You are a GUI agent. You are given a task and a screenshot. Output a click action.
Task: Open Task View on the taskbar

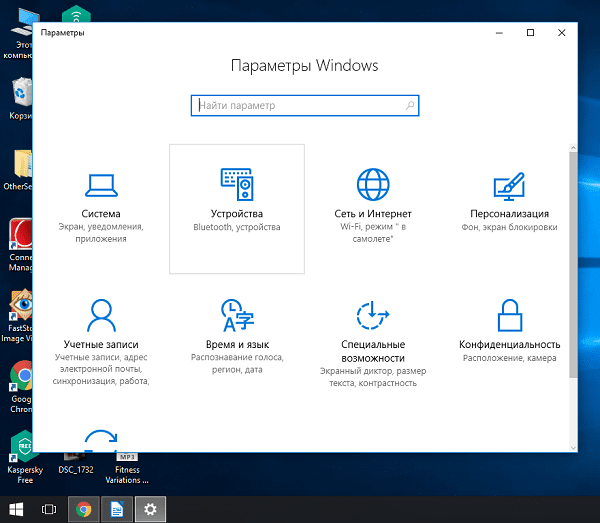49,509
